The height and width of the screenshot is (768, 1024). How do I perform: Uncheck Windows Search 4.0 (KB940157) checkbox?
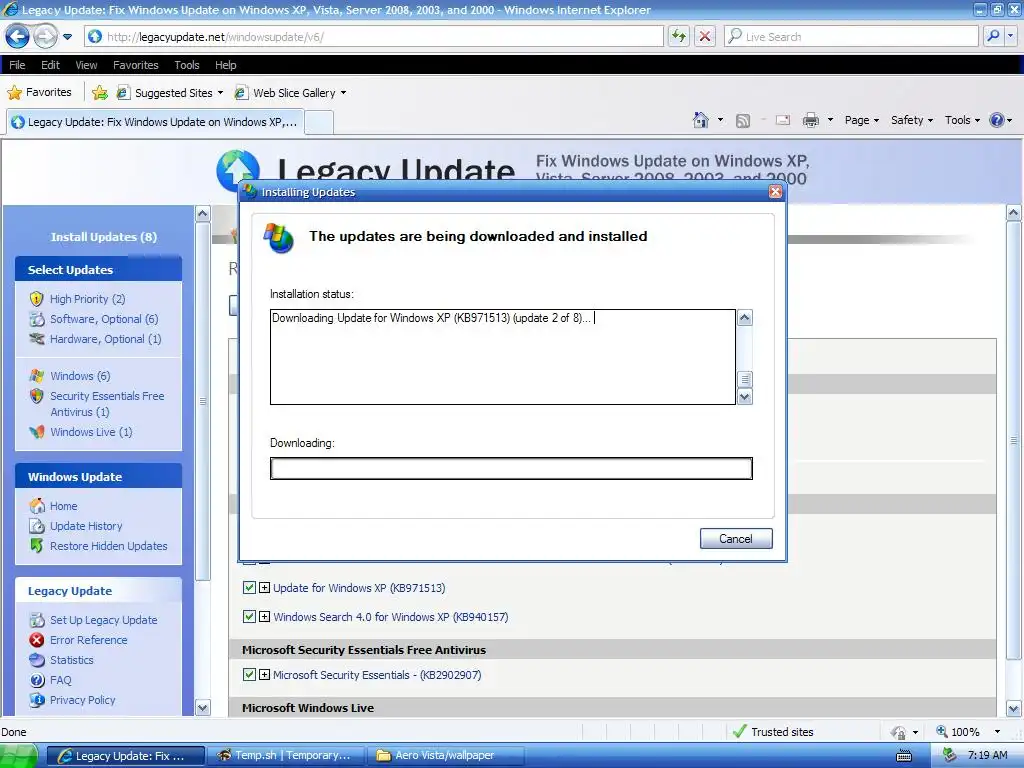coord(249,616)
